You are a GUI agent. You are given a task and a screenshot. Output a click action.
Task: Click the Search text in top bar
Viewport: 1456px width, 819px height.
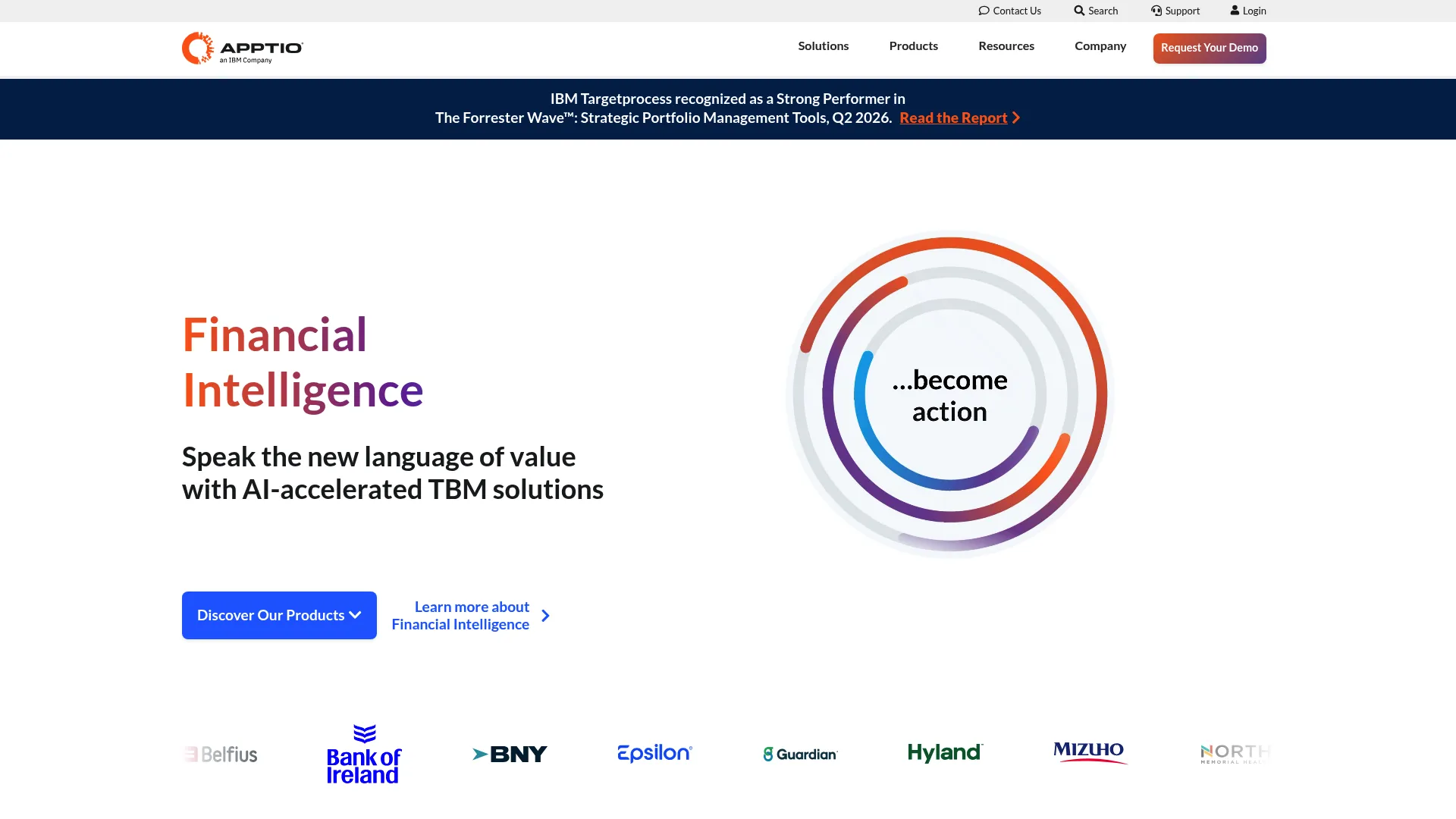tap(1103, 11)
